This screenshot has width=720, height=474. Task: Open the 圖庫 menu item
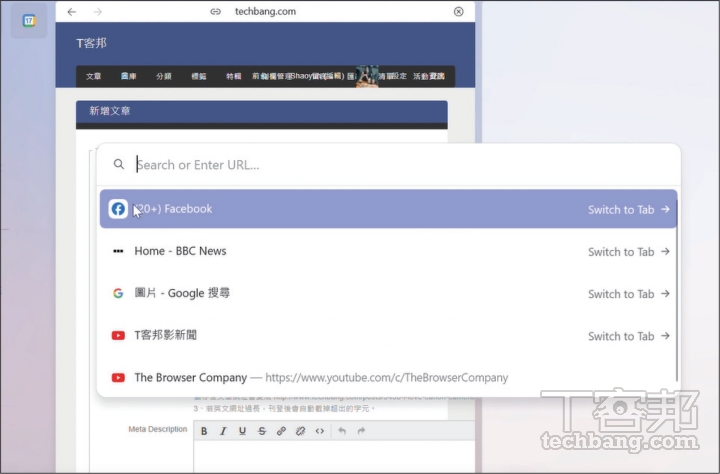click(129, 76)
